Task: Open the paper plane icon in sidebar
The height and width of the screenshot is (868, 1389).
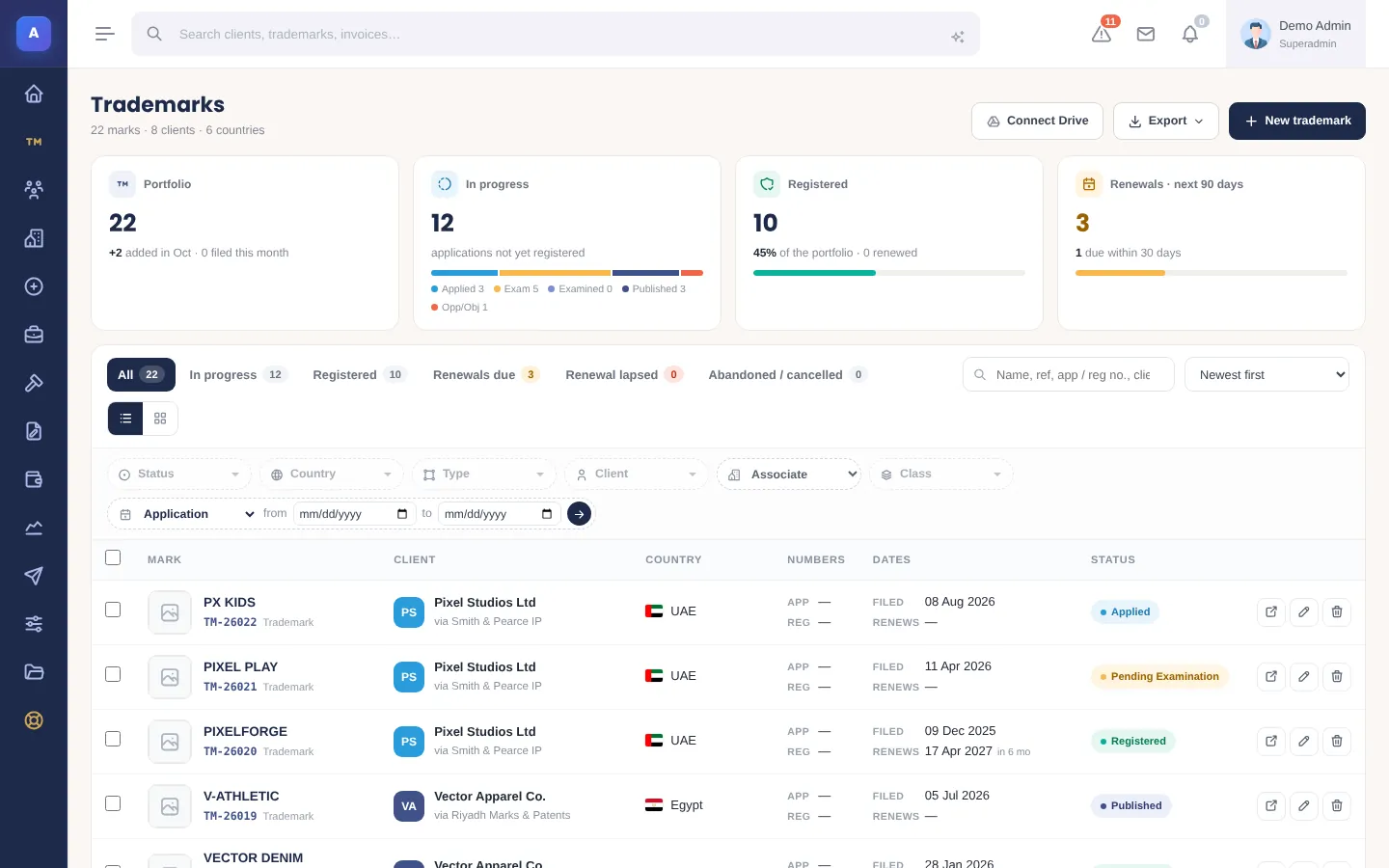Action: pyautogui.click(x=34, y=576)
